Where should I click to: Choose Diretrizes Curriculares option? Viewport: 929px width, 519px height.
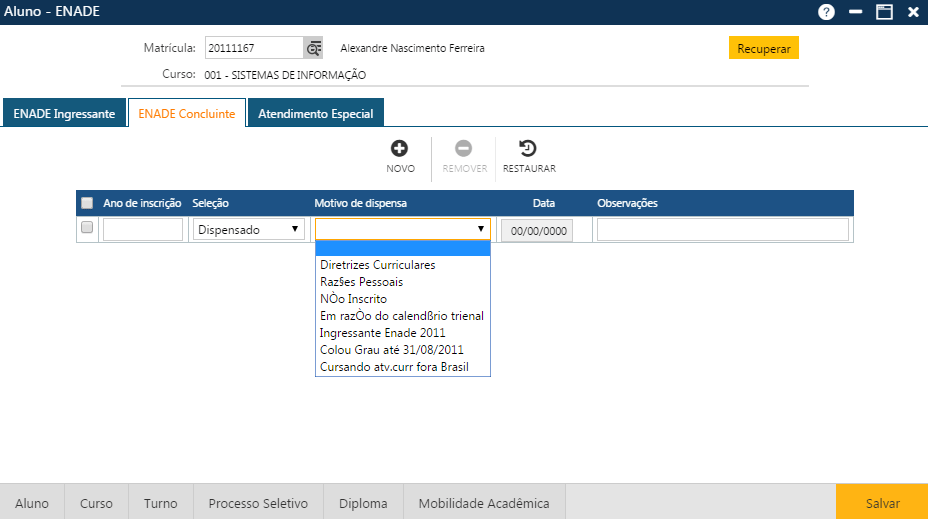[403, 265]
